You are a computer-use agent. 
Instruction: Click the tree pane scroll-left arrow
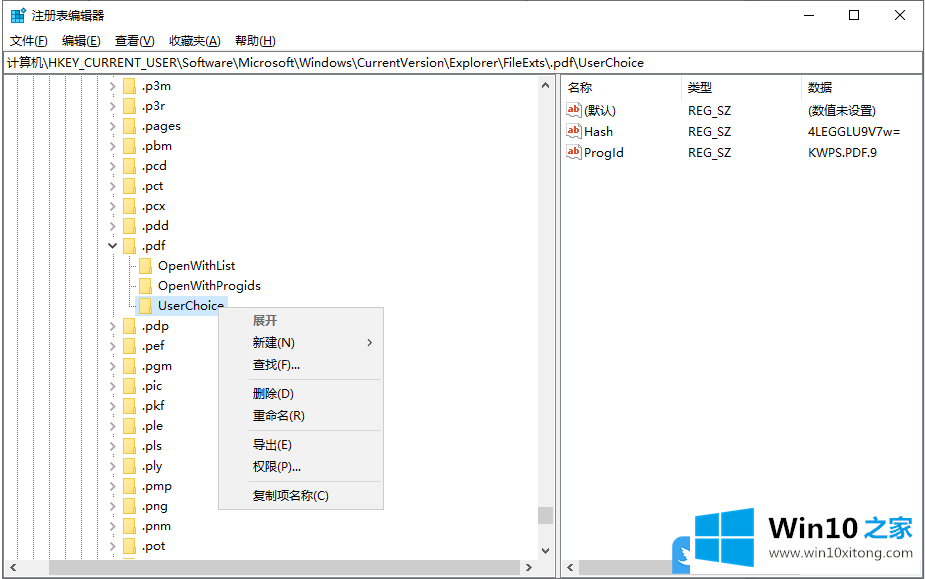[13, 568]
